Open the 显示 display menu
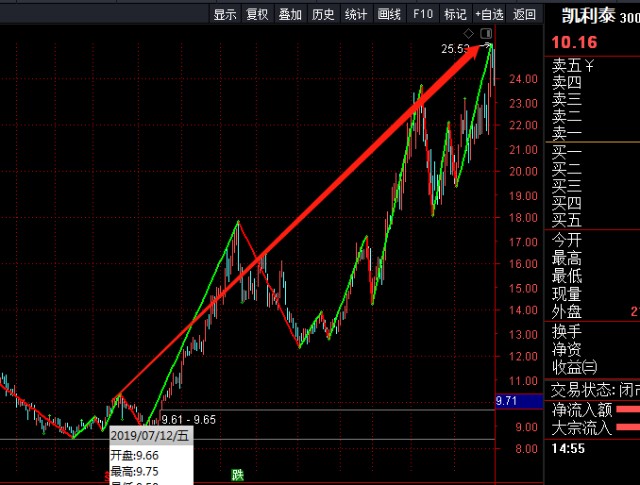Screen dimensions: 640x485 pos(225,15)
